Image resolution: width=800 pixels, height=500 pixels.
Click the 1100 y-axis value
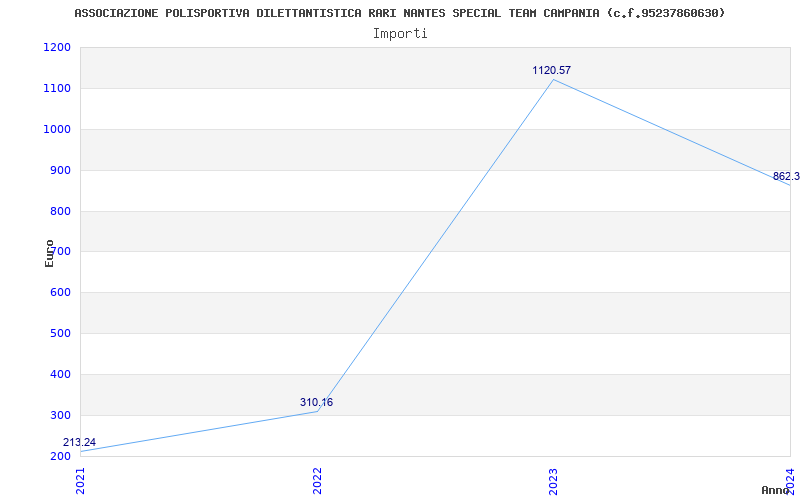click(57, 89)
